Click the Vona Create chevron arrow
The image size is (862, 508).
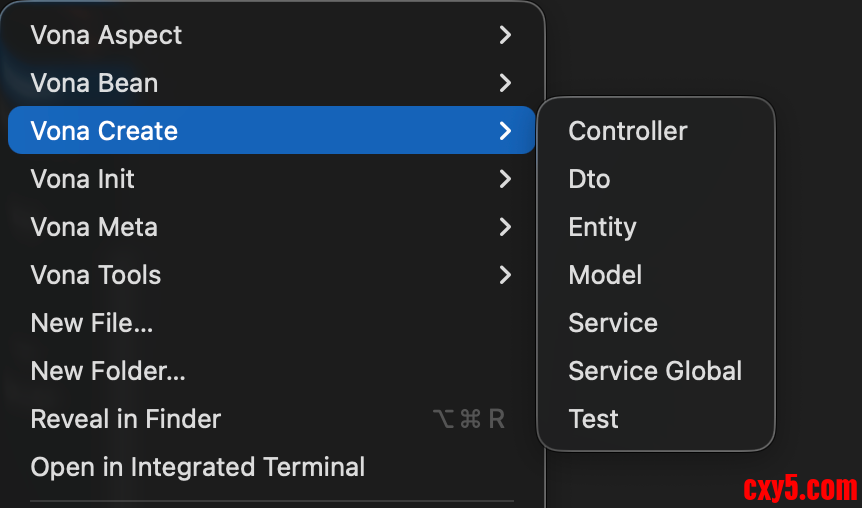click(505, 131)
